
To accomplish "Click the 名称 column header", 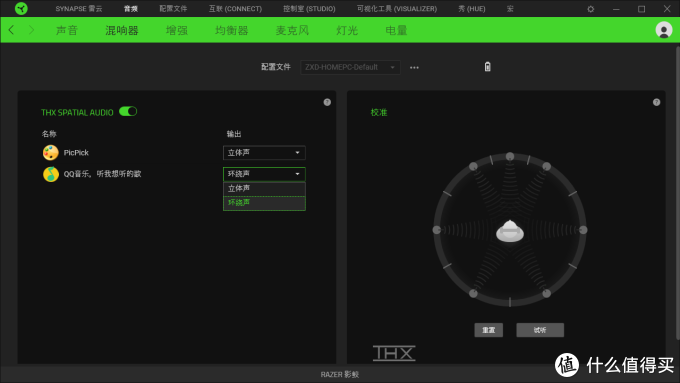I will coord(49,134).
